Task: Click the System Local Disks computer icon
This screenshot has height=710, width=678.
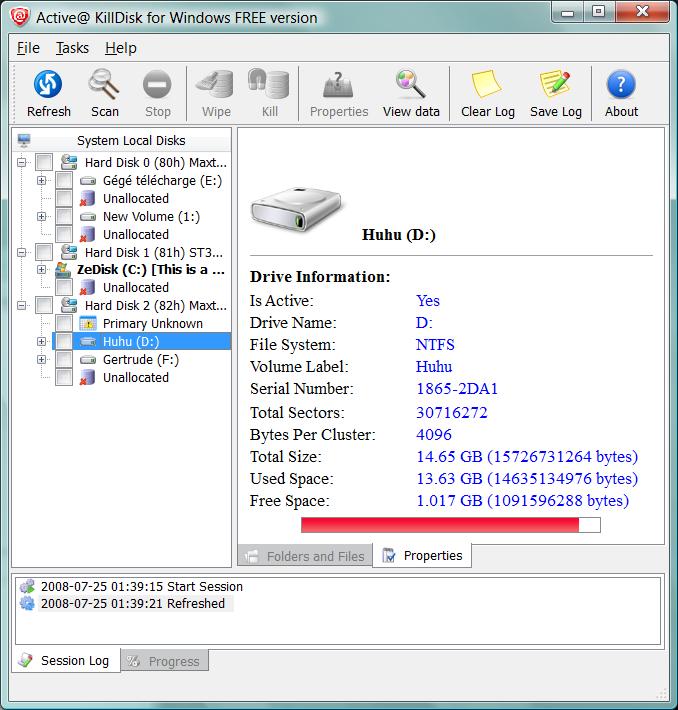Action: click(24, 140)
